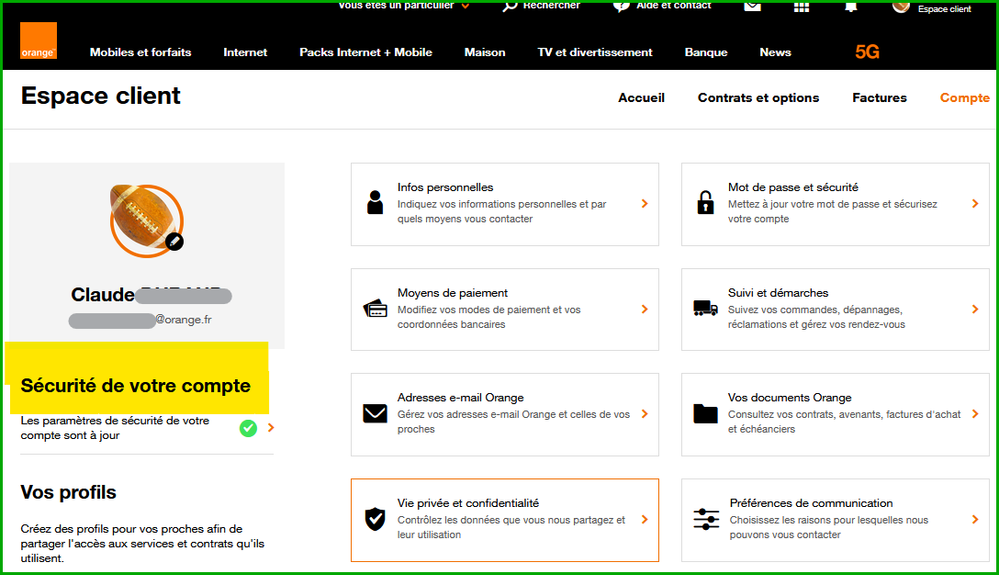Click the credit card Moyens de paiement icon
999x575 pixels.
[x=375, y=309]
